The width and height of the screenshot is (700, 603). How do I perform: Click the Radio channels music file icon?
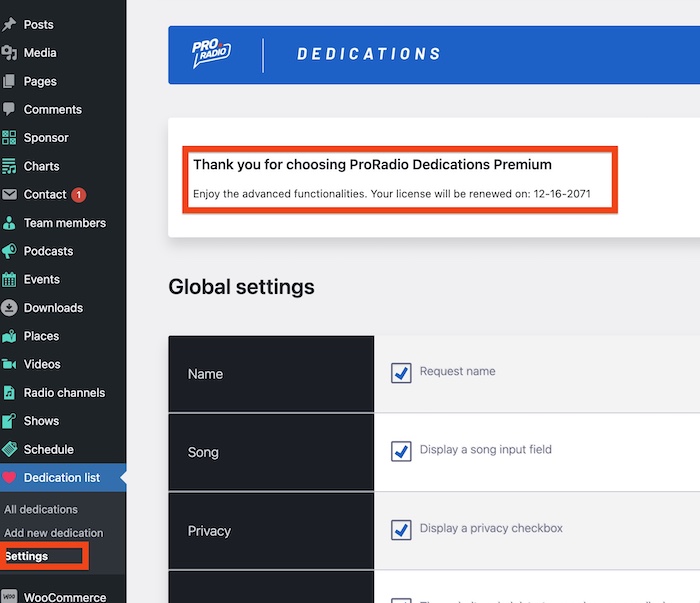(x=9, y=393)
